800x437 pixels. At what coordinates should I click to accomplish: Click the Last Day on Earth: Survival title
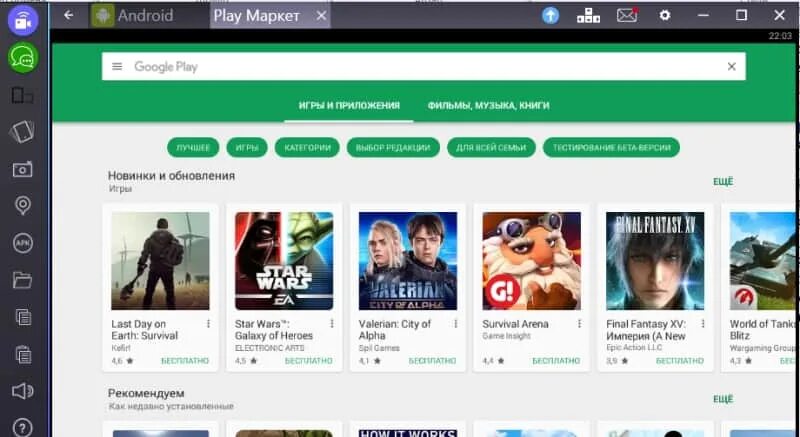pos(144,330)
